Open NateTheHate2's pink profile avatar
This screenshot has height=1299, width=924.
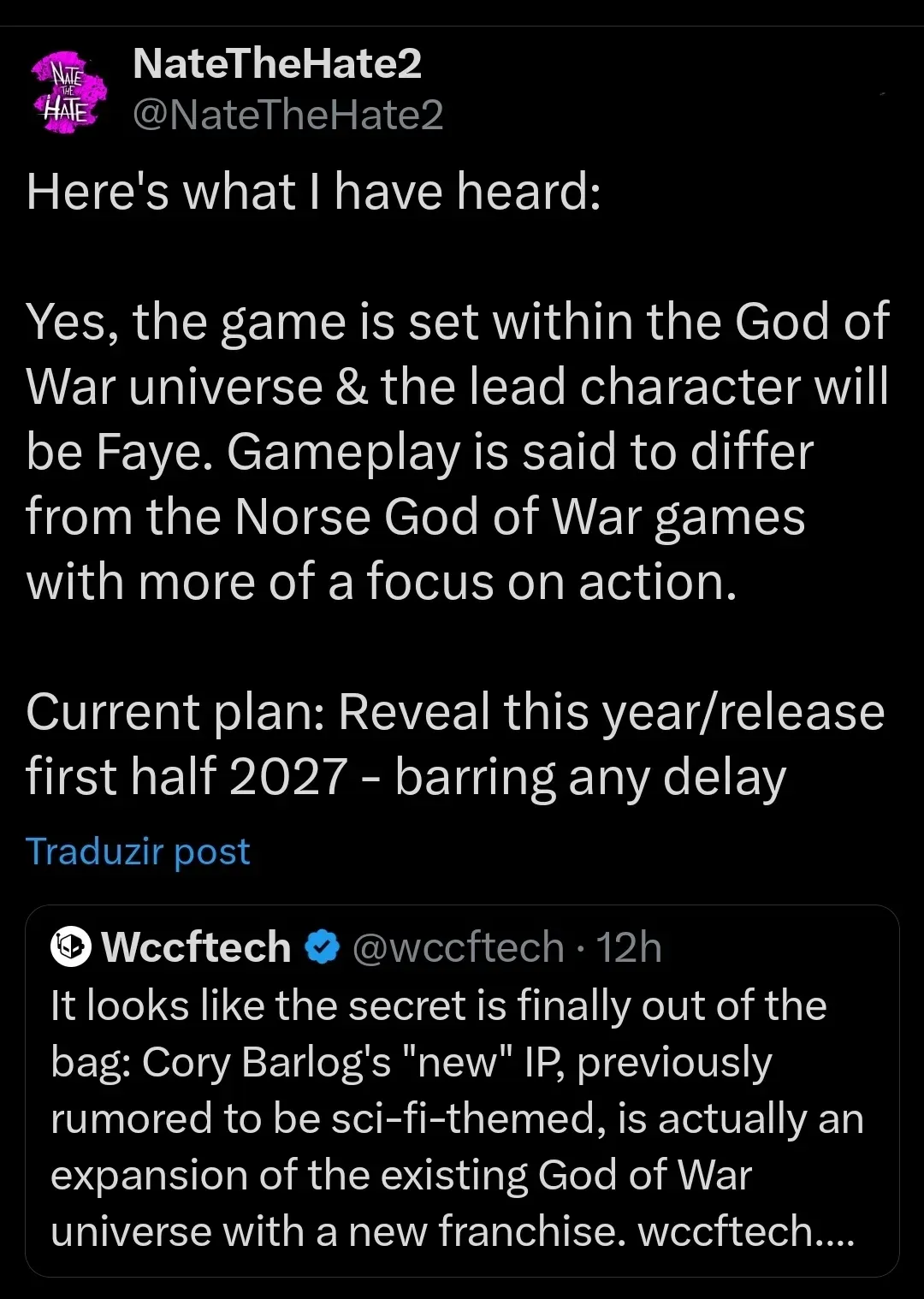tap(70, 90)
